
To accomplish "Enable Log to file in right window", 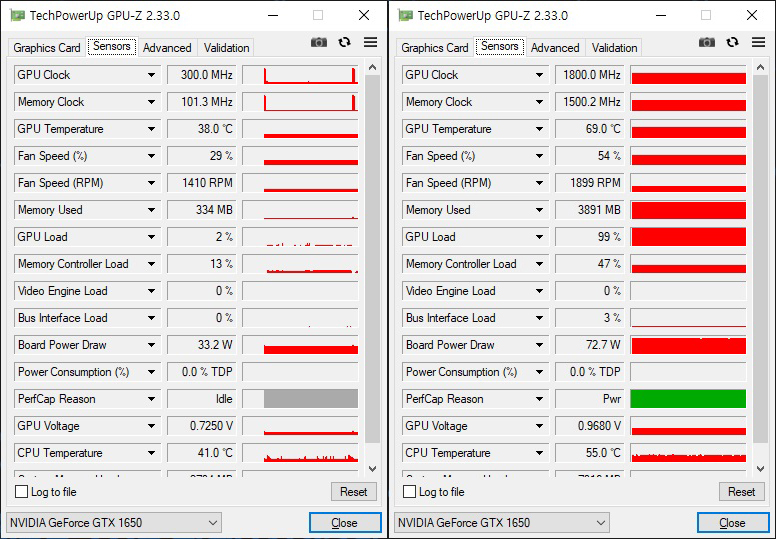I will (x=409, y=491).
